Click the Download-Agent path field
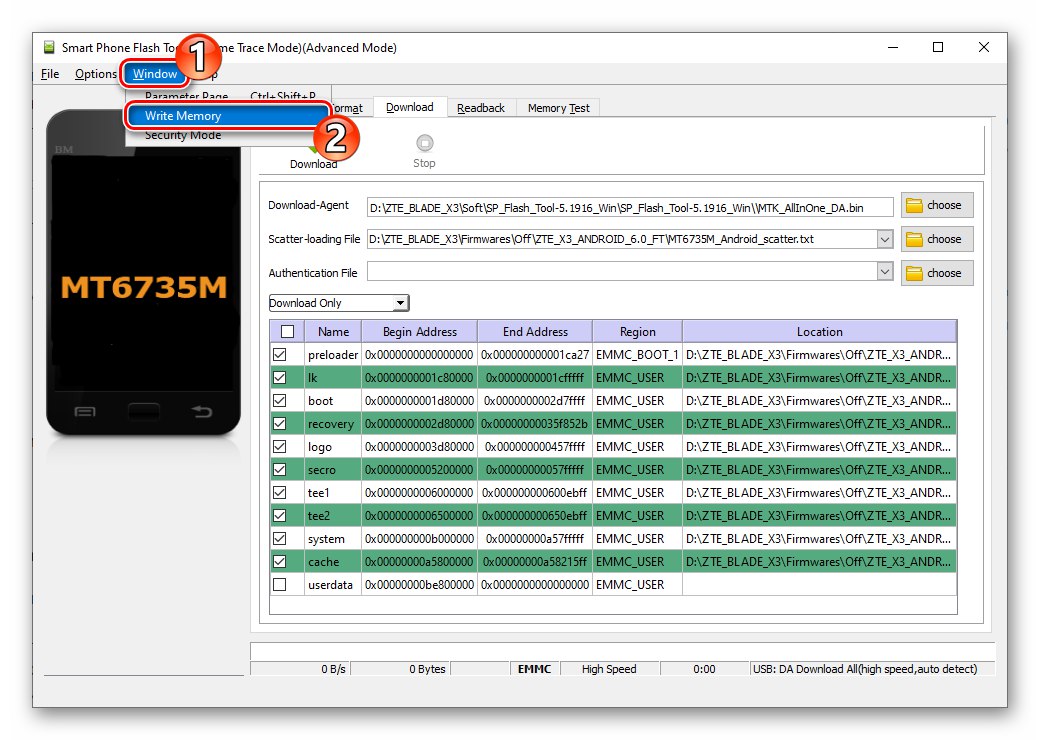1040x740 pixels. 630,208
